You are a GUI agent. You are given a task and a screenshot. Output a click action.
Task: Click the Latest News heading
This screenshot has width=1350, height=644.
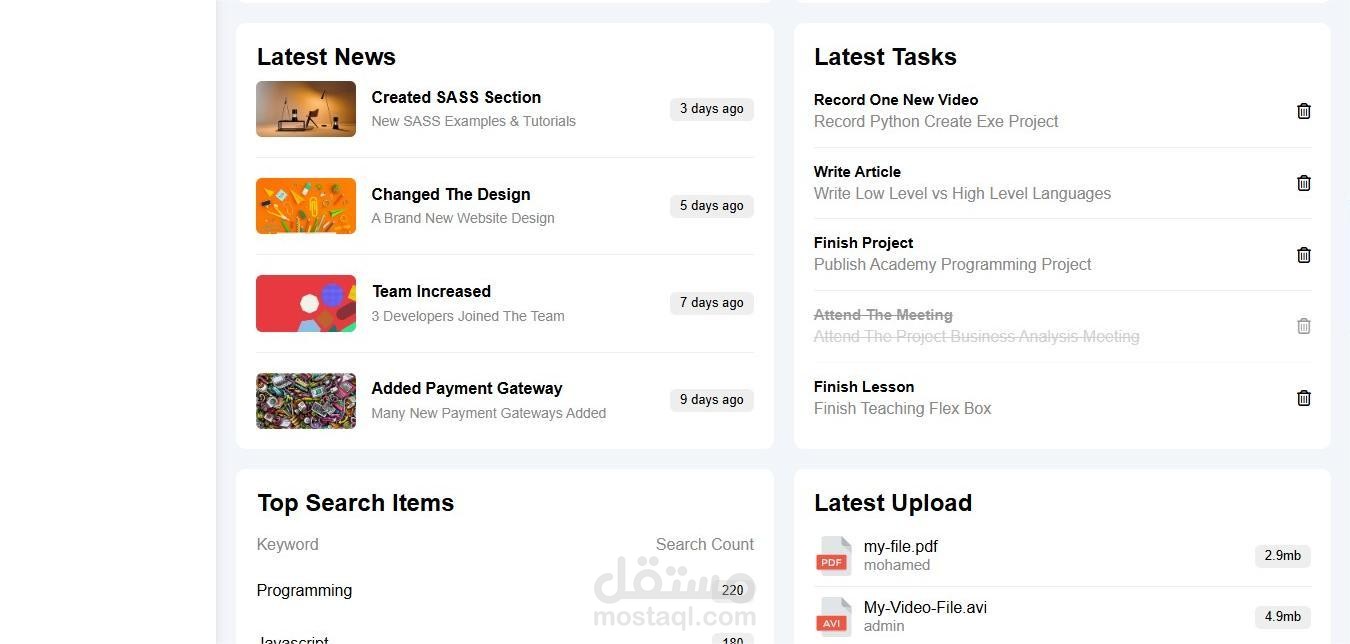tap(326, 57)
